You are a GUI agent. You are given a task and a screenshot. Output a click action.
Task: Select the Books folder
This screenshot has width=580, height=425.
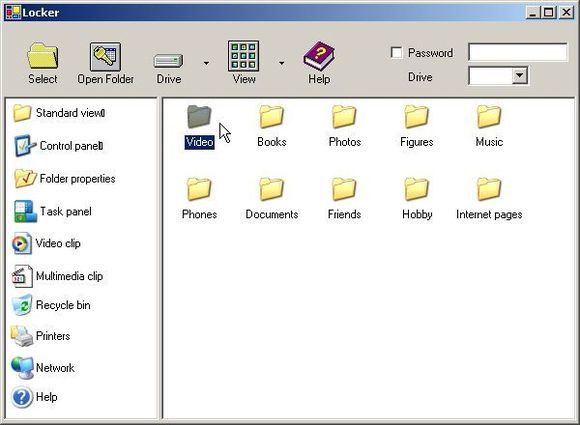pos(272,127)
